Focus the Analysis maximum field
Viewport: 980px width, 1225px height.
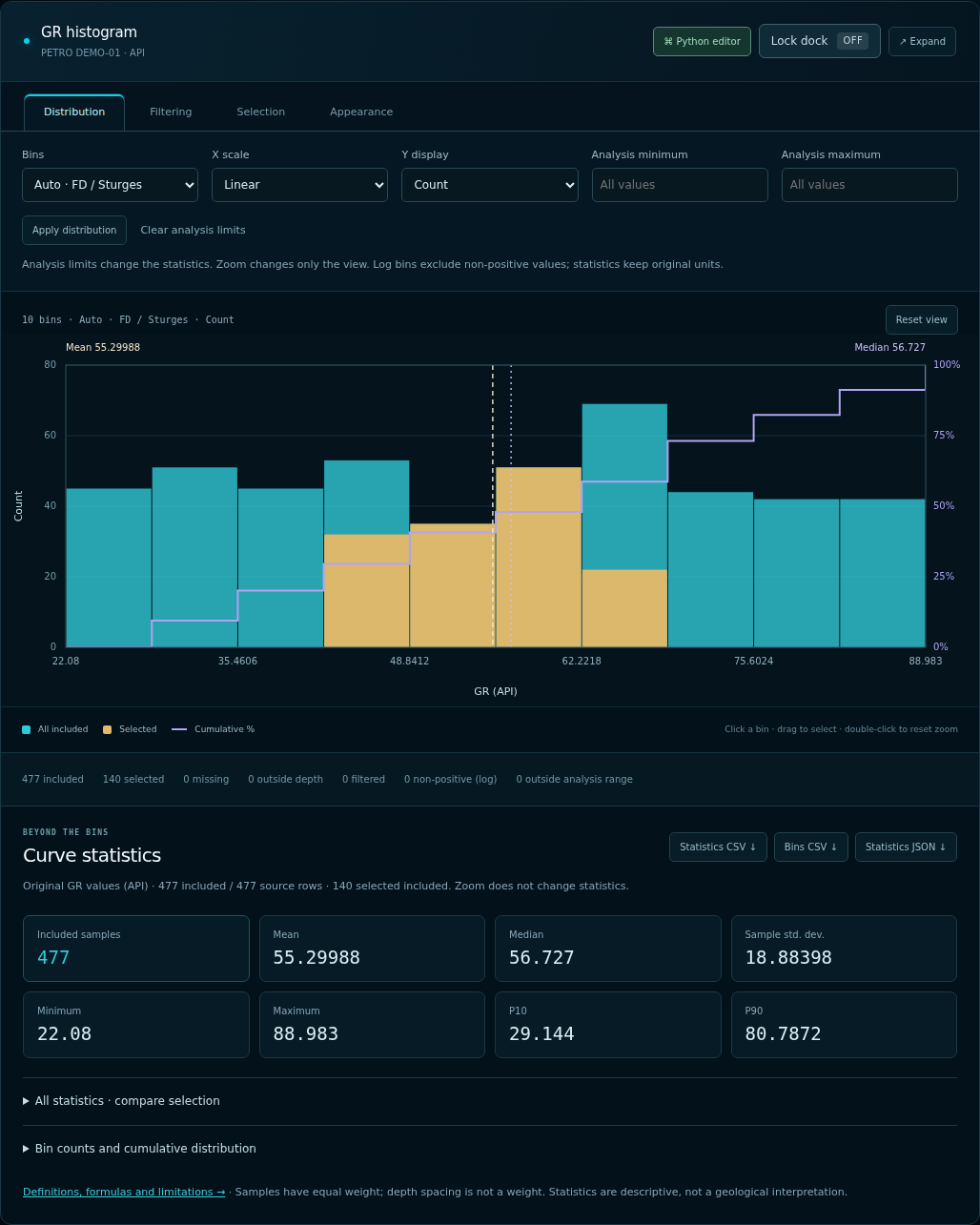(x=869, y=185)
